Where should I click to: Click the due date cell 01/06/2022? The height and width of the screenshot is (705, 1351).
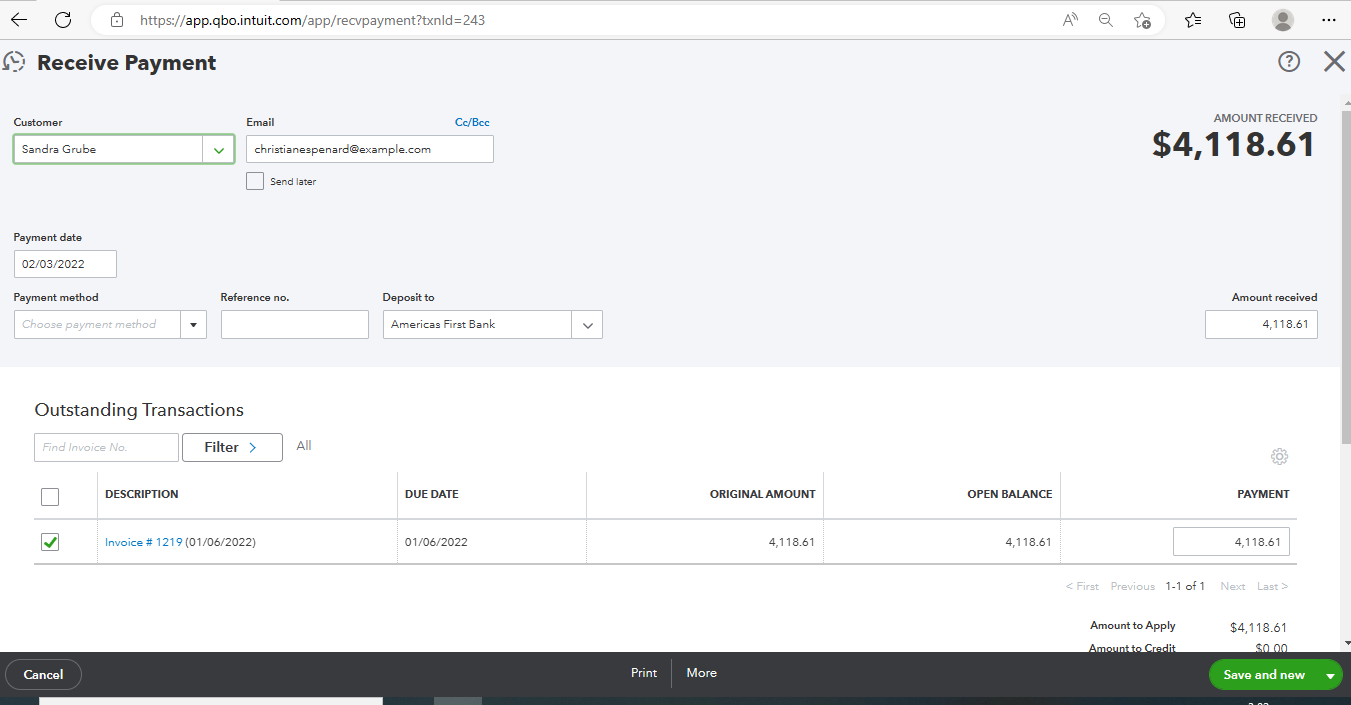436,542
